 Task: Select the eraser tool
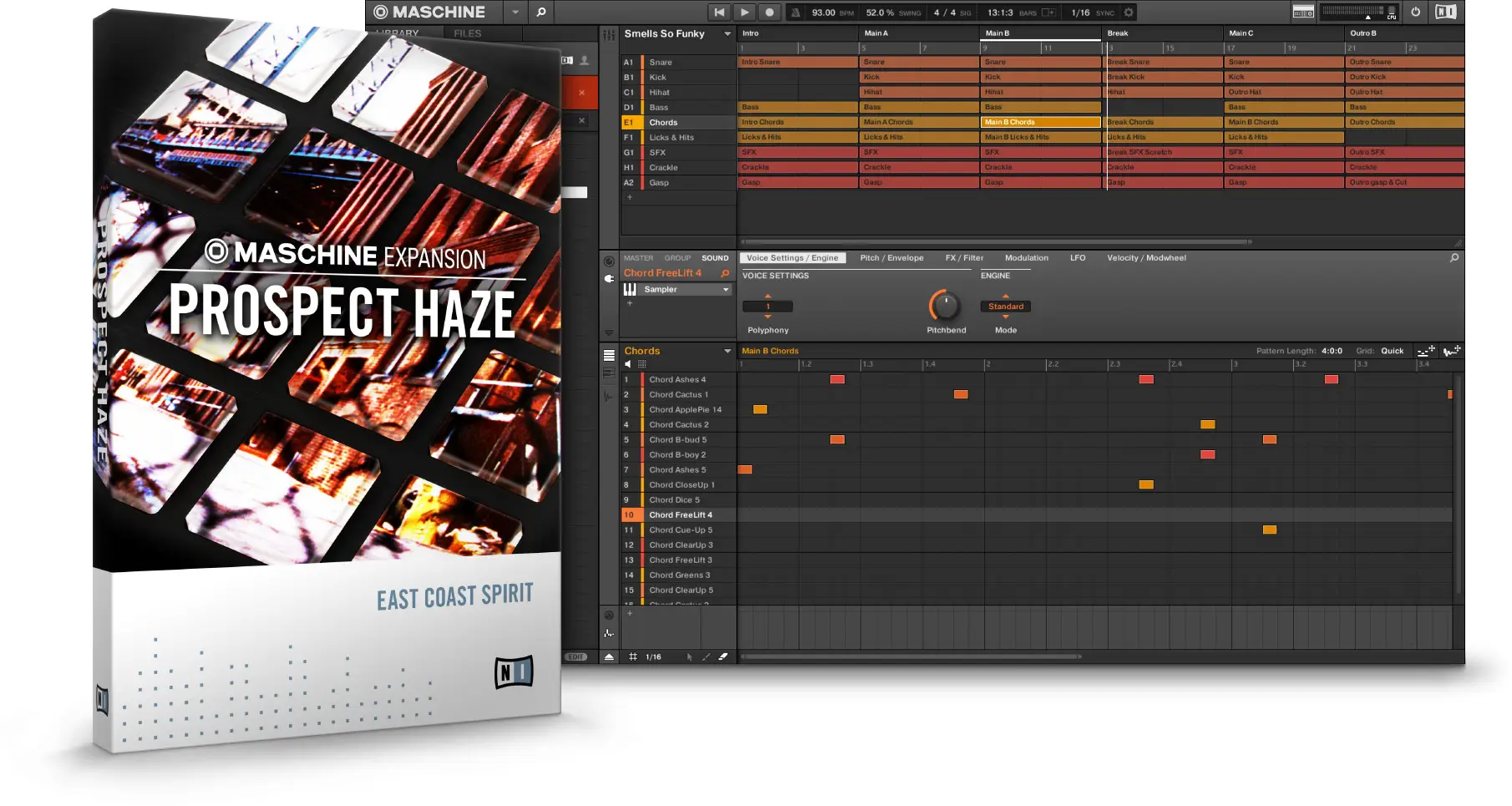point(723,657)
